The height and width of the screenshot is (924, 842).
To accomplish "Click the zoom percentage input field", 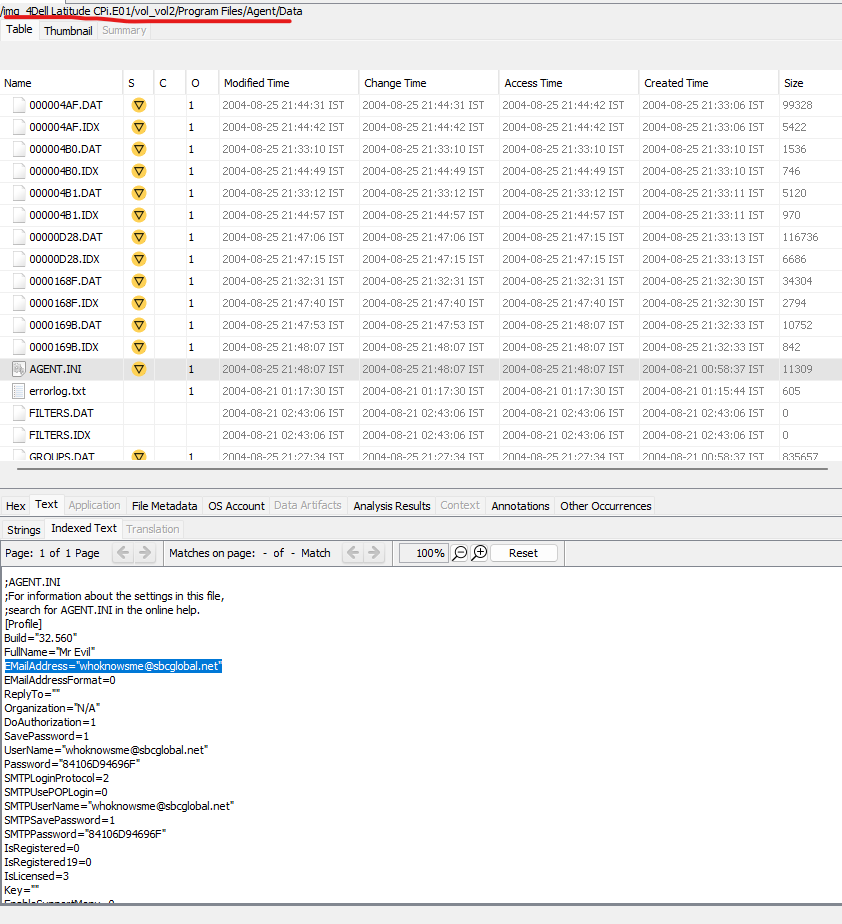I will click(424, 552).
